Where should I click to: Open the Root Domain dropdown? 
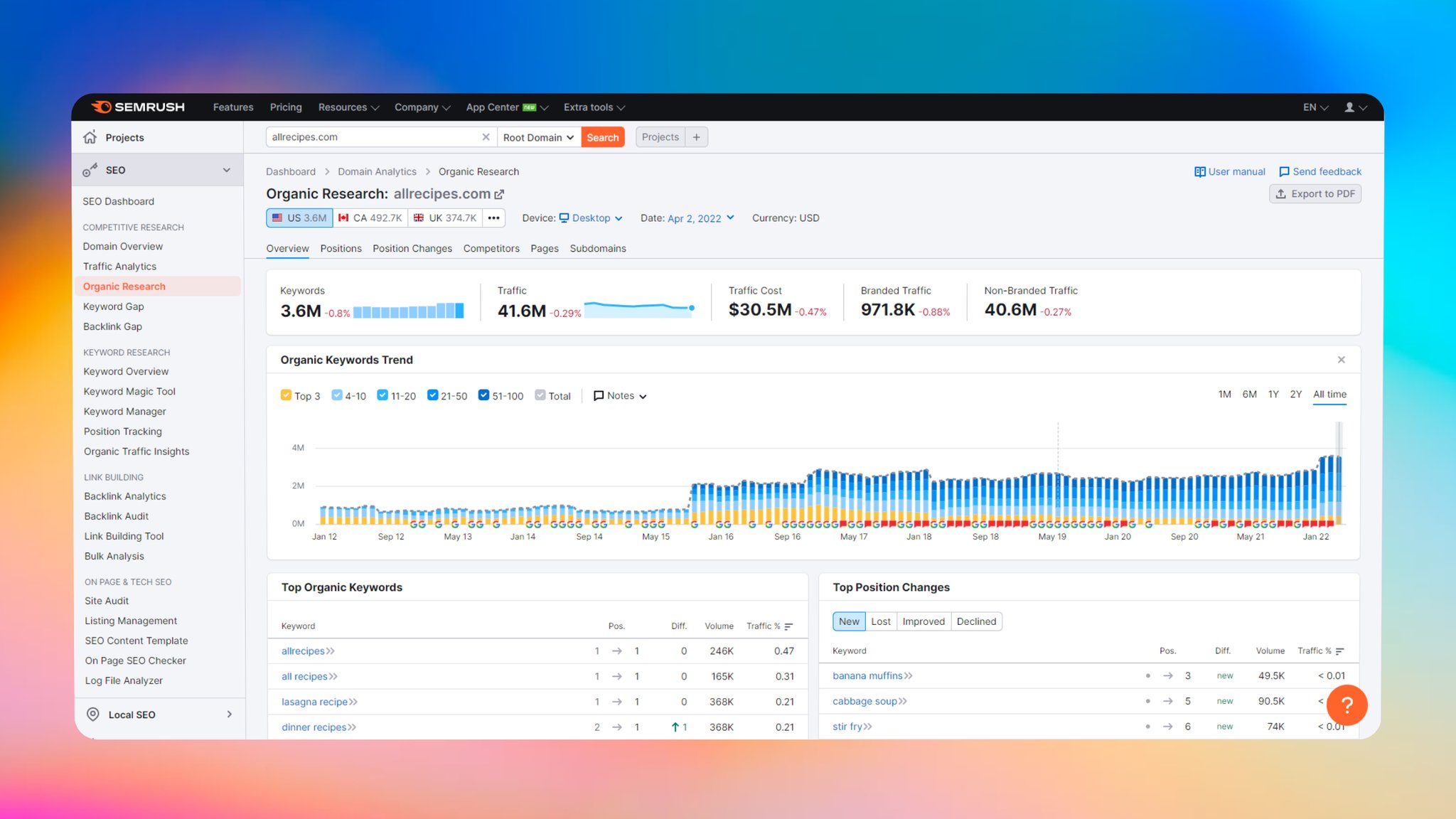coord(538,137)
